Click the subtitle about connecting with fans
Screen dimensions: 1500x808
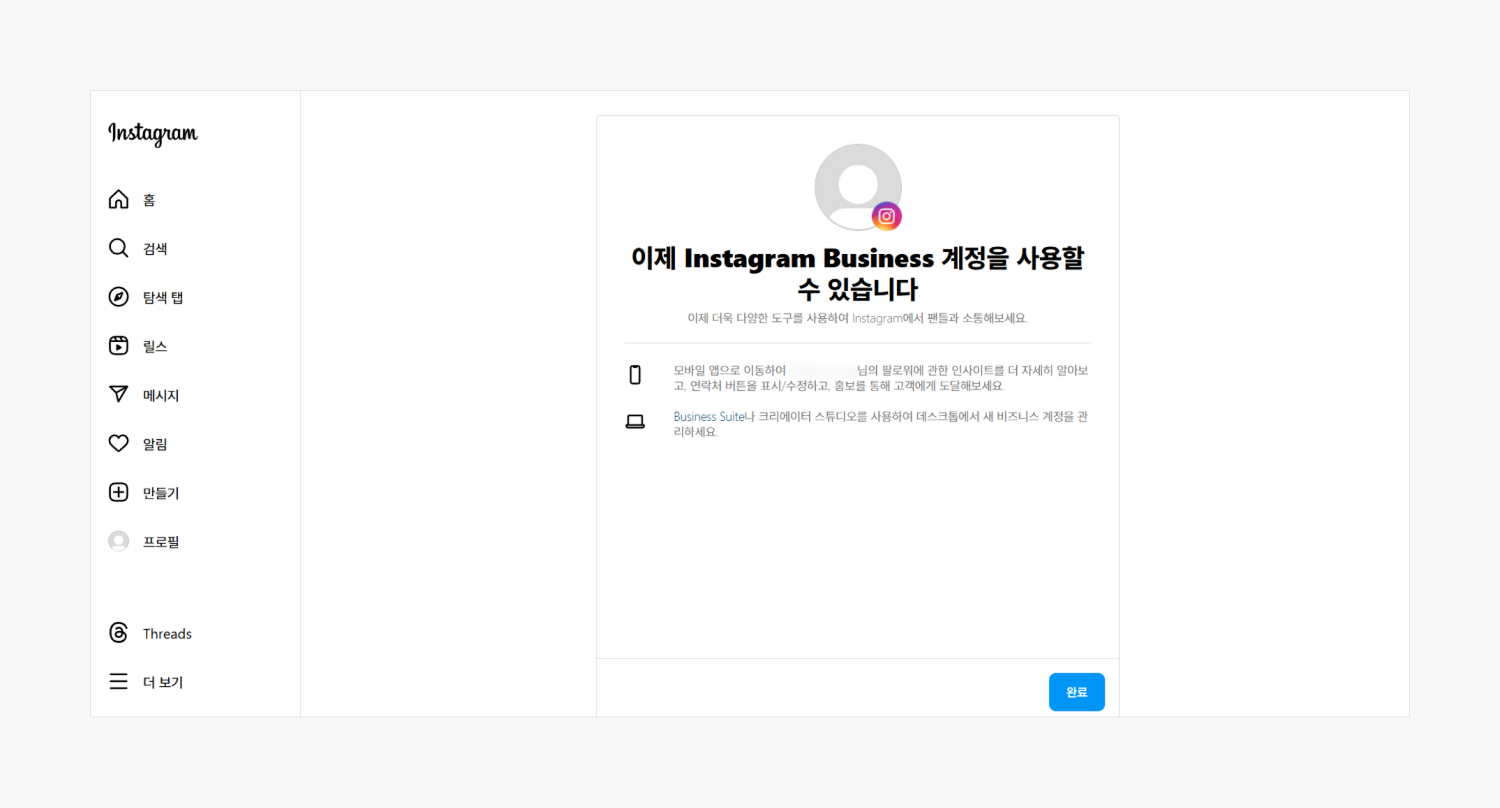click(858, 318)
